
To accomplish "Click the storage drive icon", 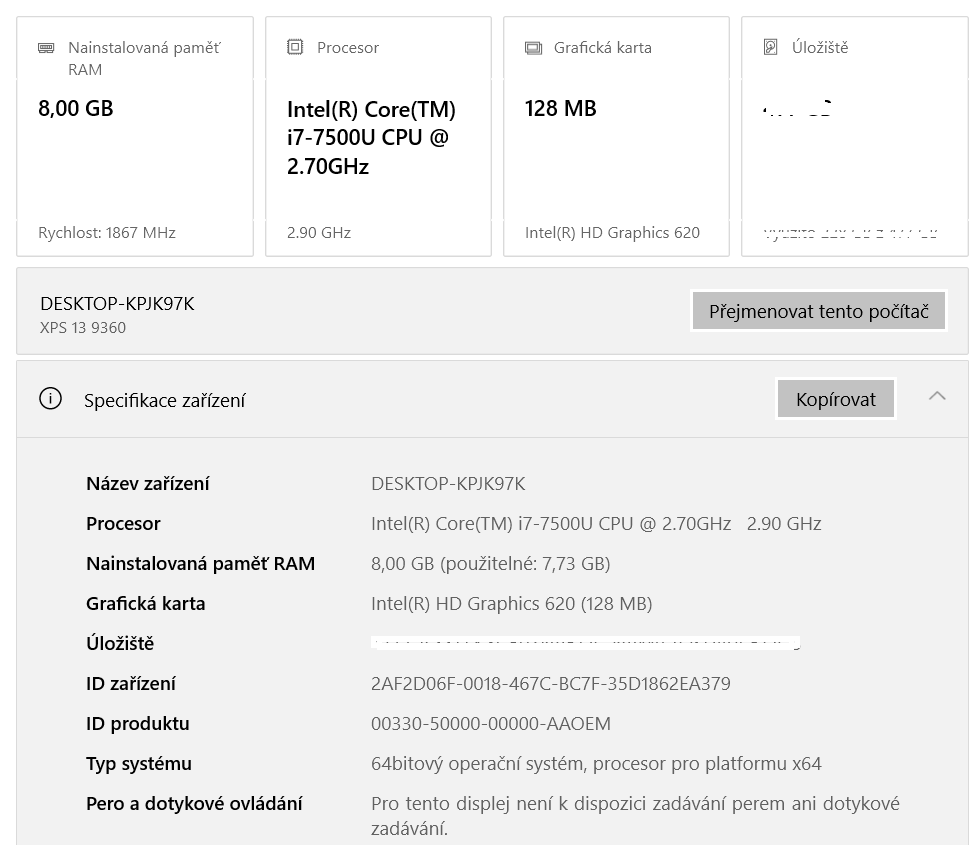I will point(770,47).
